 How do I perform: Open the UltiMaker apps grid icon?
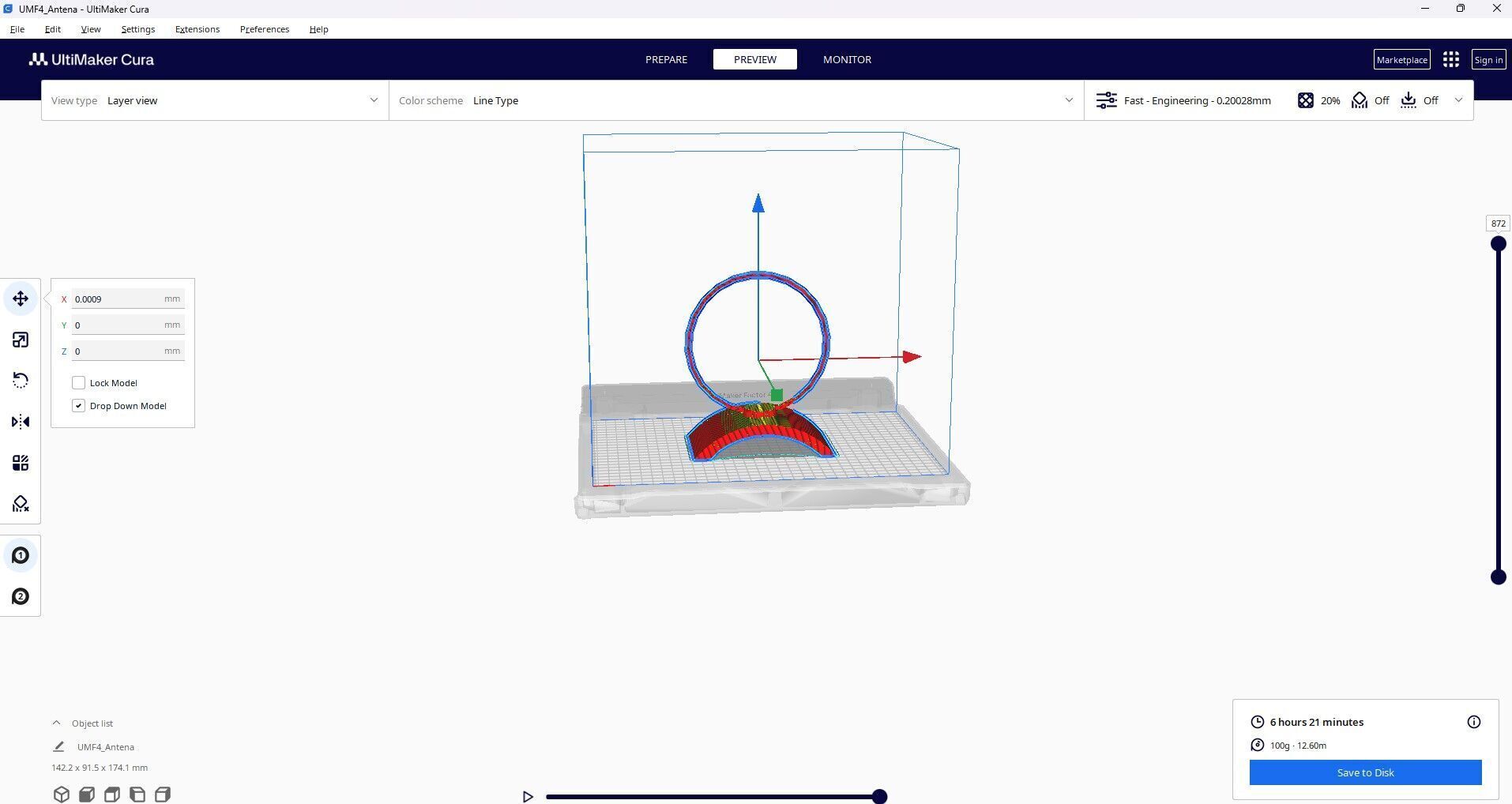[x=1451, y=59]
